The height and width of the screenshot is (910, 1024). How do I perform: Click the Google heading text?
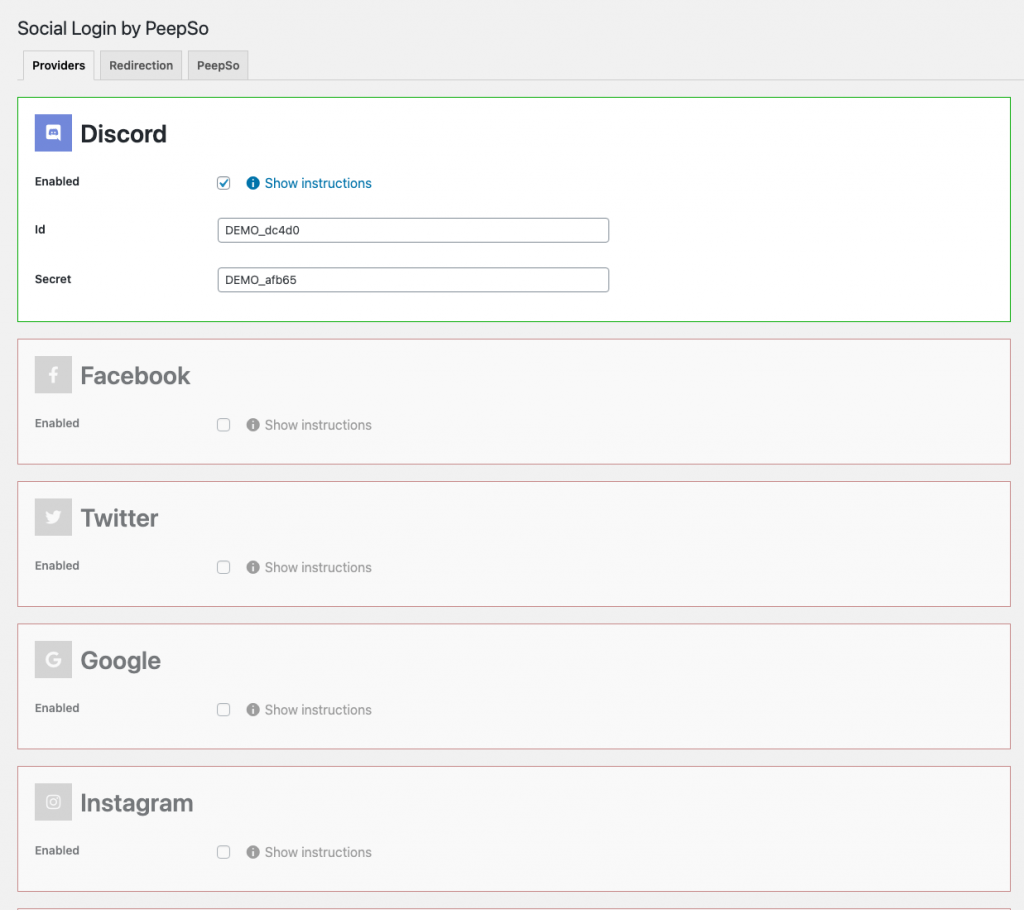pyautogui.click(x=121, y=660)
